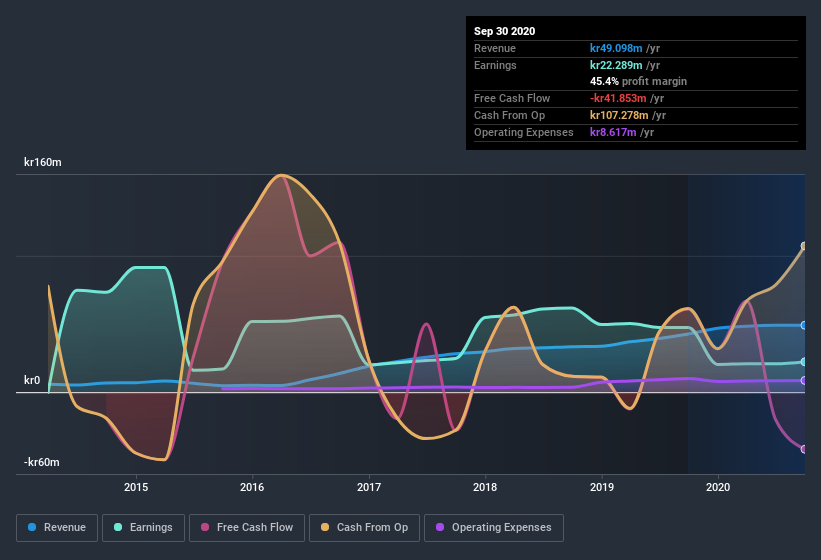Select Free Cash Flow endpoint marker
Screen dimensions: 821x560
click(x=804, y=449)
